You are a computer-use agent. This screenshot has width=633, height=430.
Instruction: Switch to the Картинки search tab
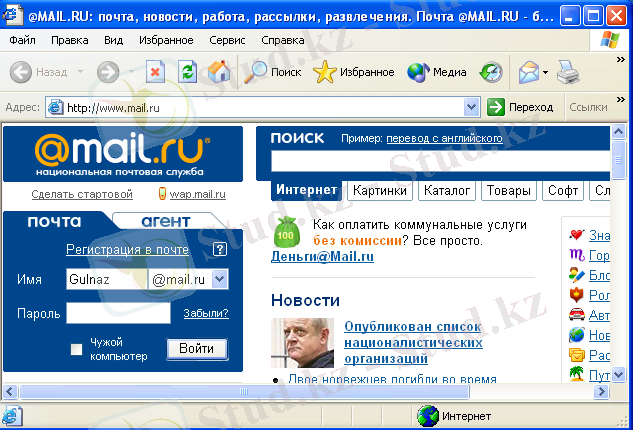(x=380, y=190)
